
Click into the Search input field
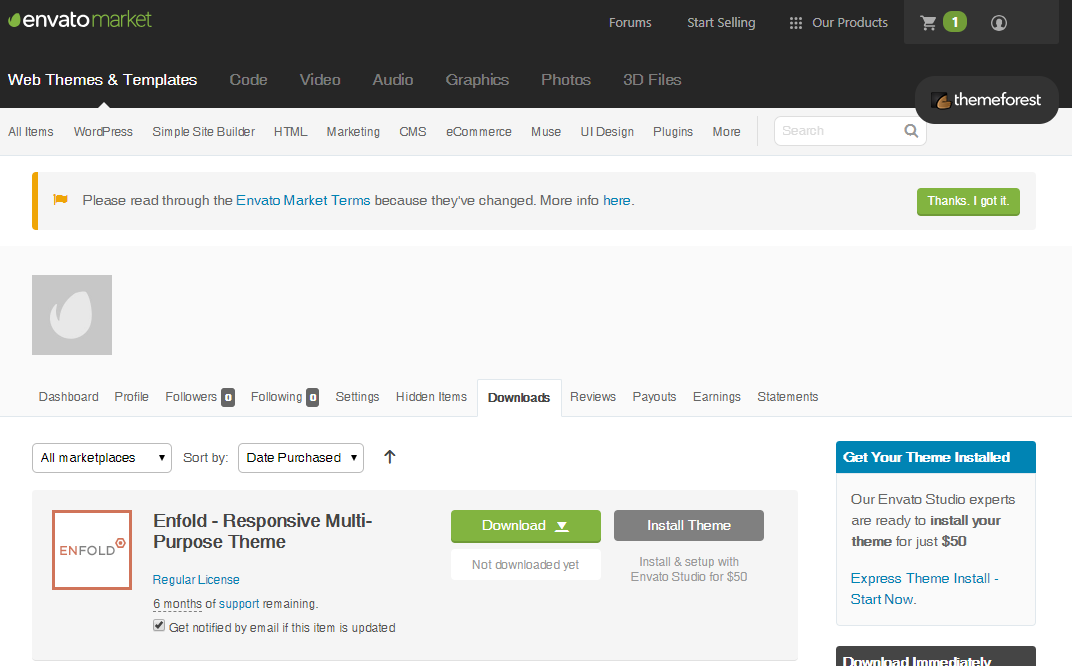pyautogui.click(x=837, y=131)
